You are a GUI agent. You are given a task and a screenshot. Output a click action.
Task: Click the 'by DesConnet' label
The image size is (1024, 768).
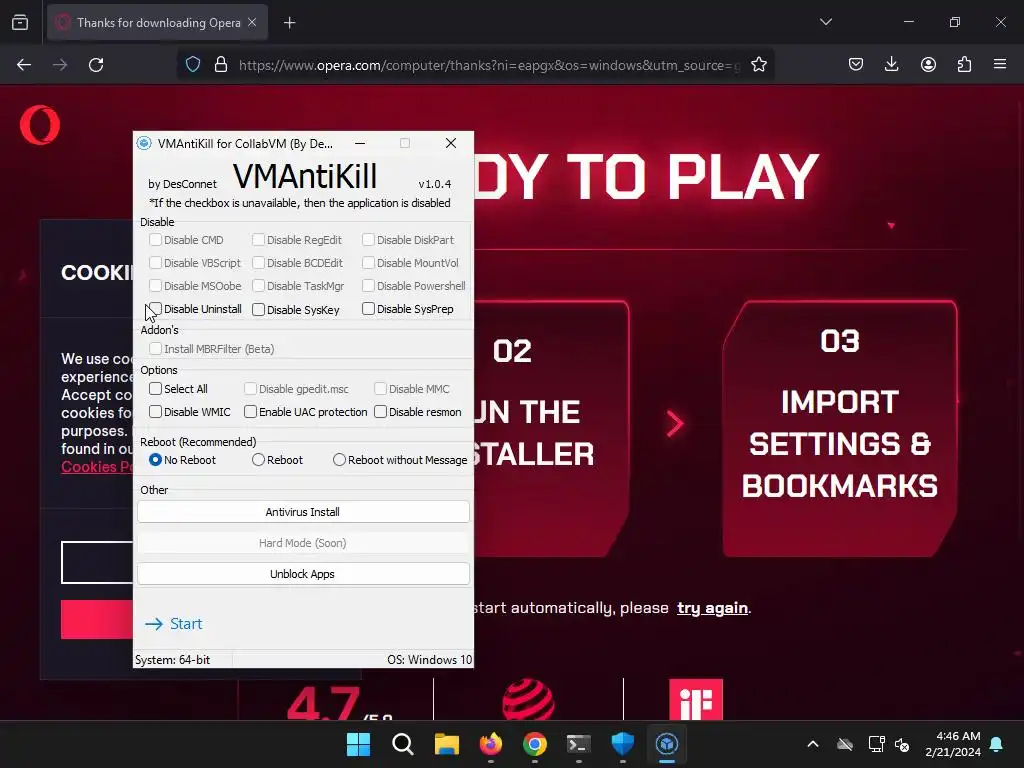pos(182,184)
